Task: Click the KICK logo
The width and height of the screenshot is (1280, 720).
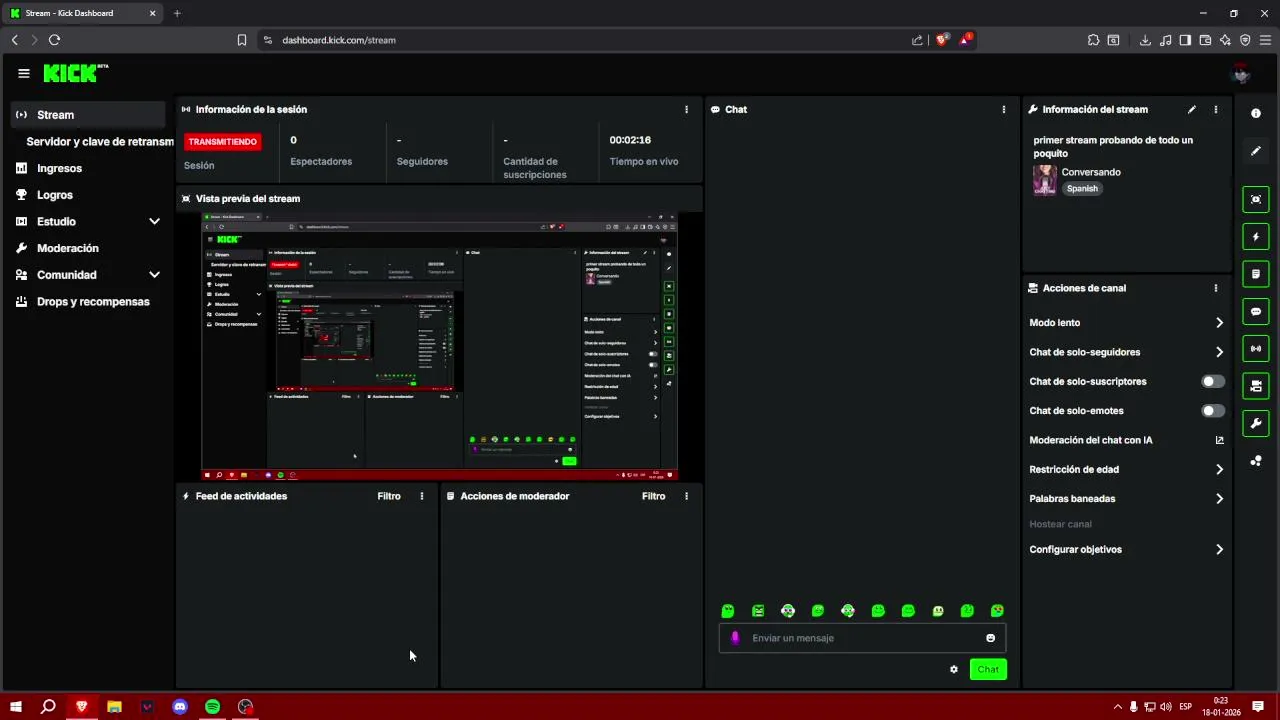Action: click(74, 73)
